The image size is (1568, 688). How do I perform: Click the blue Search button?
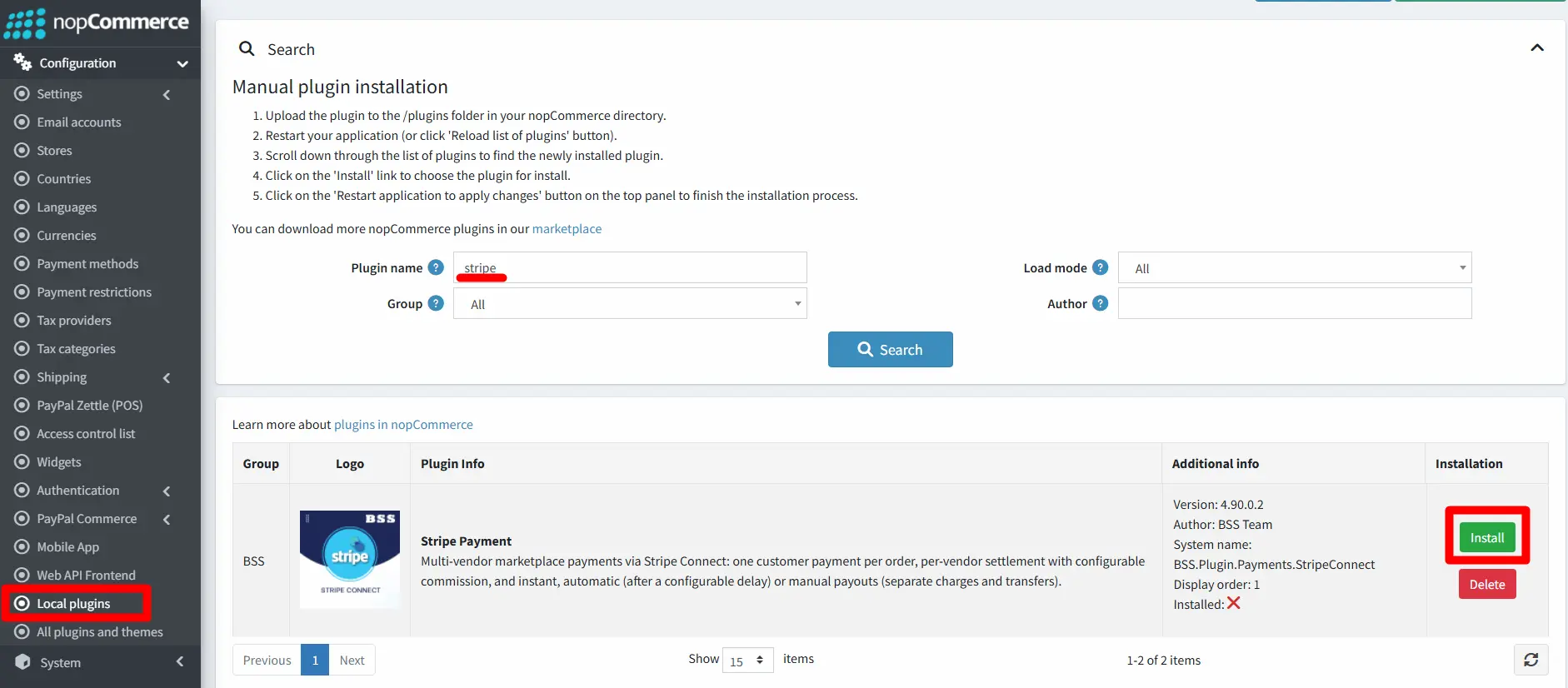point(890,350)
